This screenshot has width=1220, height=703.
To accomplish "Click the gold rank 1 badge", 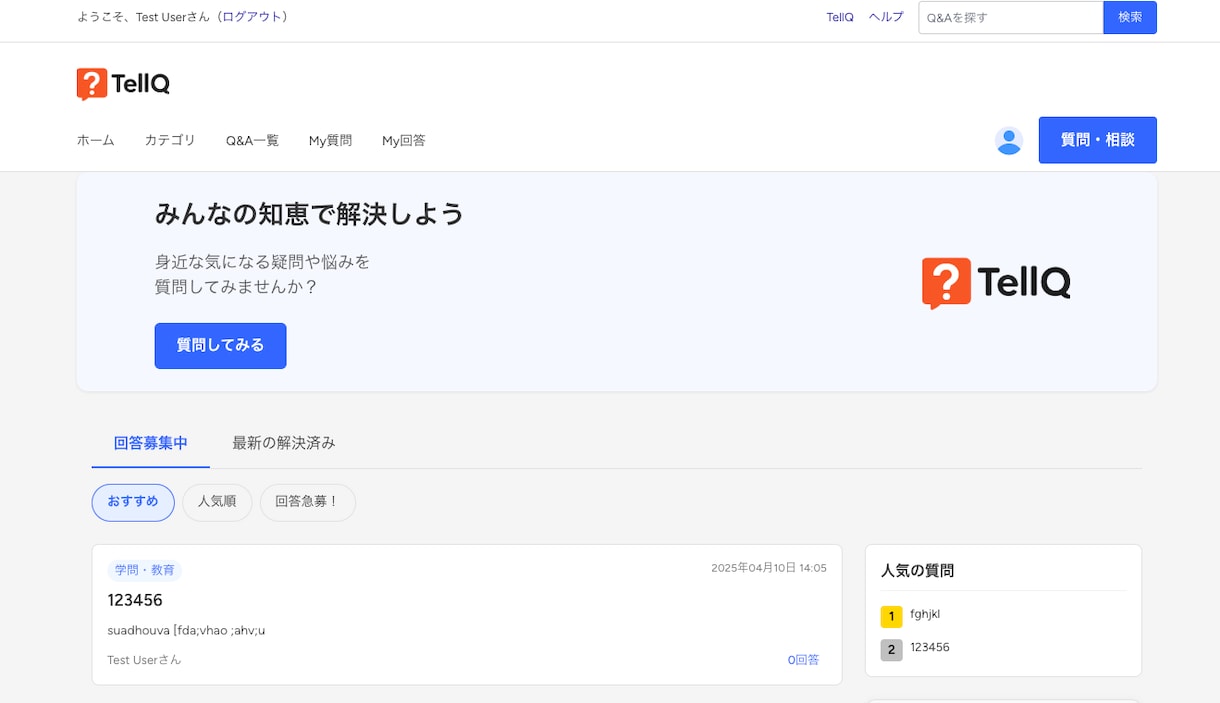I will [891, 616].
